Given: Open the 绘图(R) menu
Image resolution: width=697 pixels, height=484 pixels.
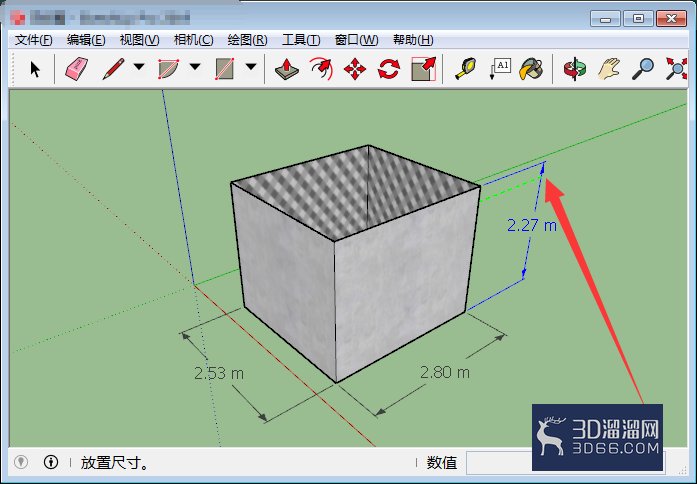Looking at the screenshot, I should coord(247,40).
